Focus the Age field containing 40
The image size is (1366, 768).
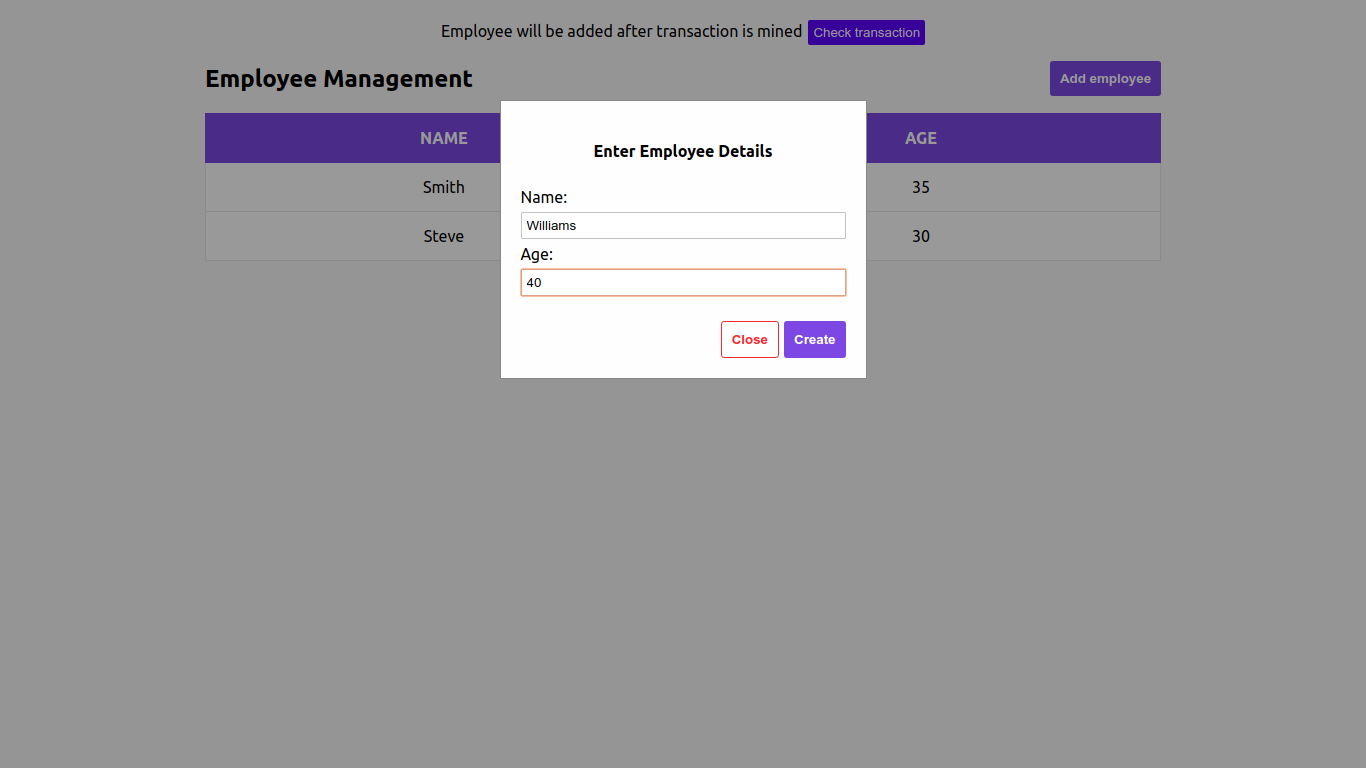pos(683,282)
